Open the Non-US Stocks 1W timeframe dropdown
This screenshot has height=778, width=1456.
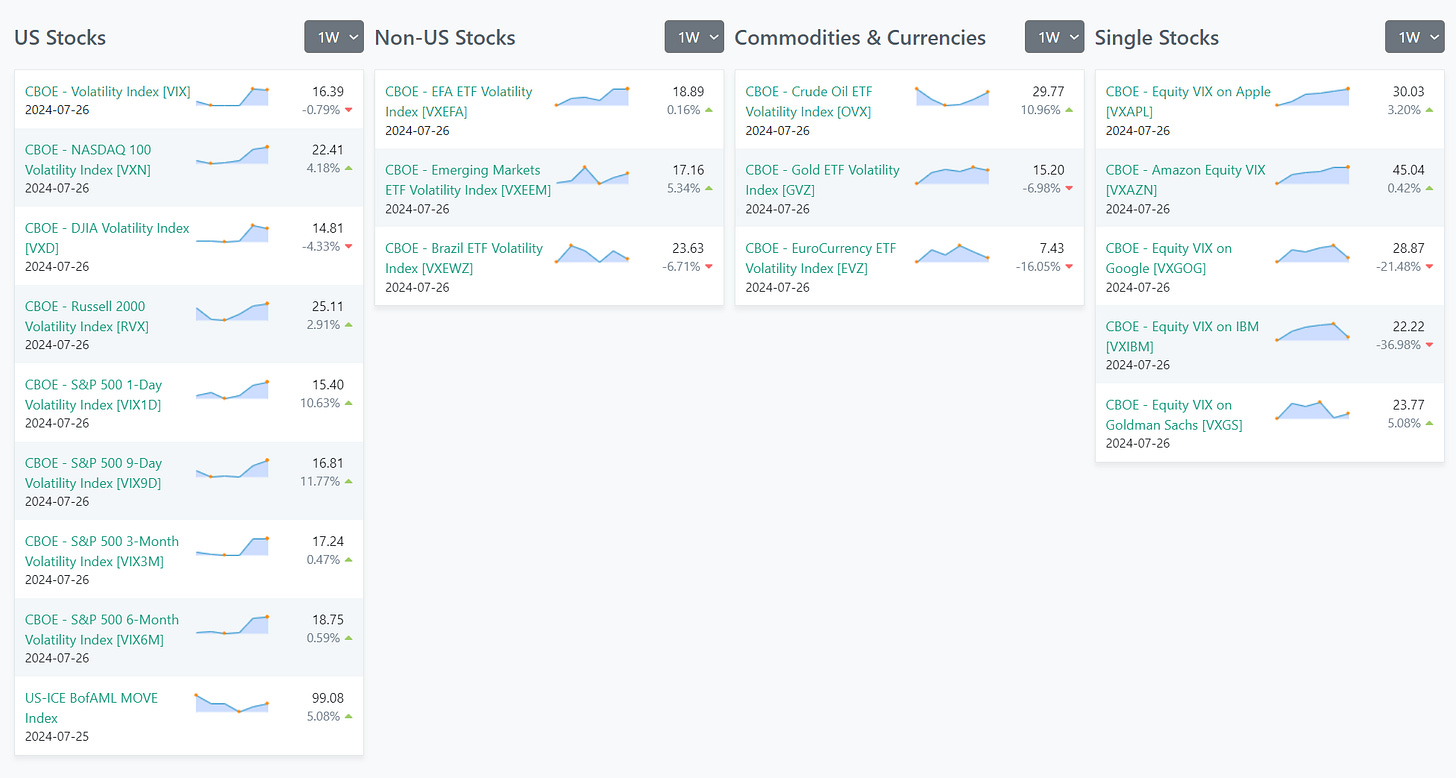click(x=694, y=37)
